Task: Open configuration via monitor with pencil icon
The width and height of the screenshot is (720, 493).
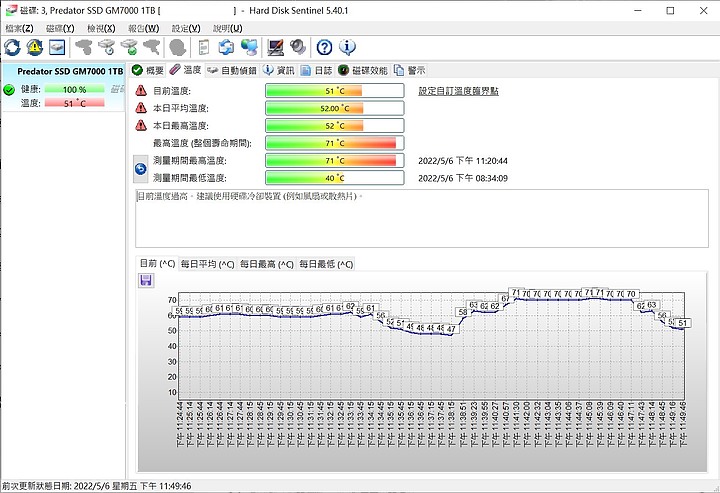Action: click(276, 47)
